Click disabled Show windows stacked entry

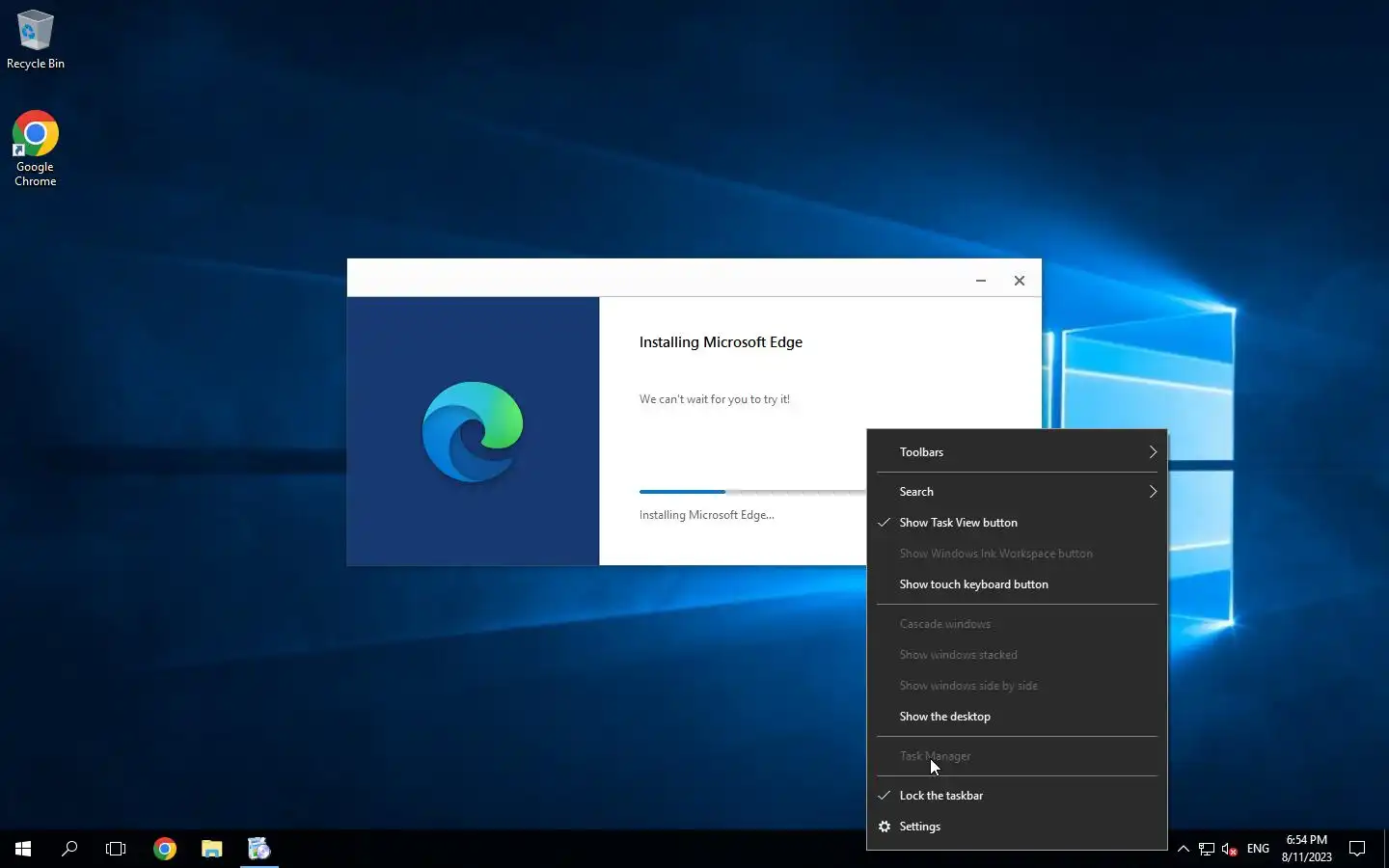point(1017,655)
